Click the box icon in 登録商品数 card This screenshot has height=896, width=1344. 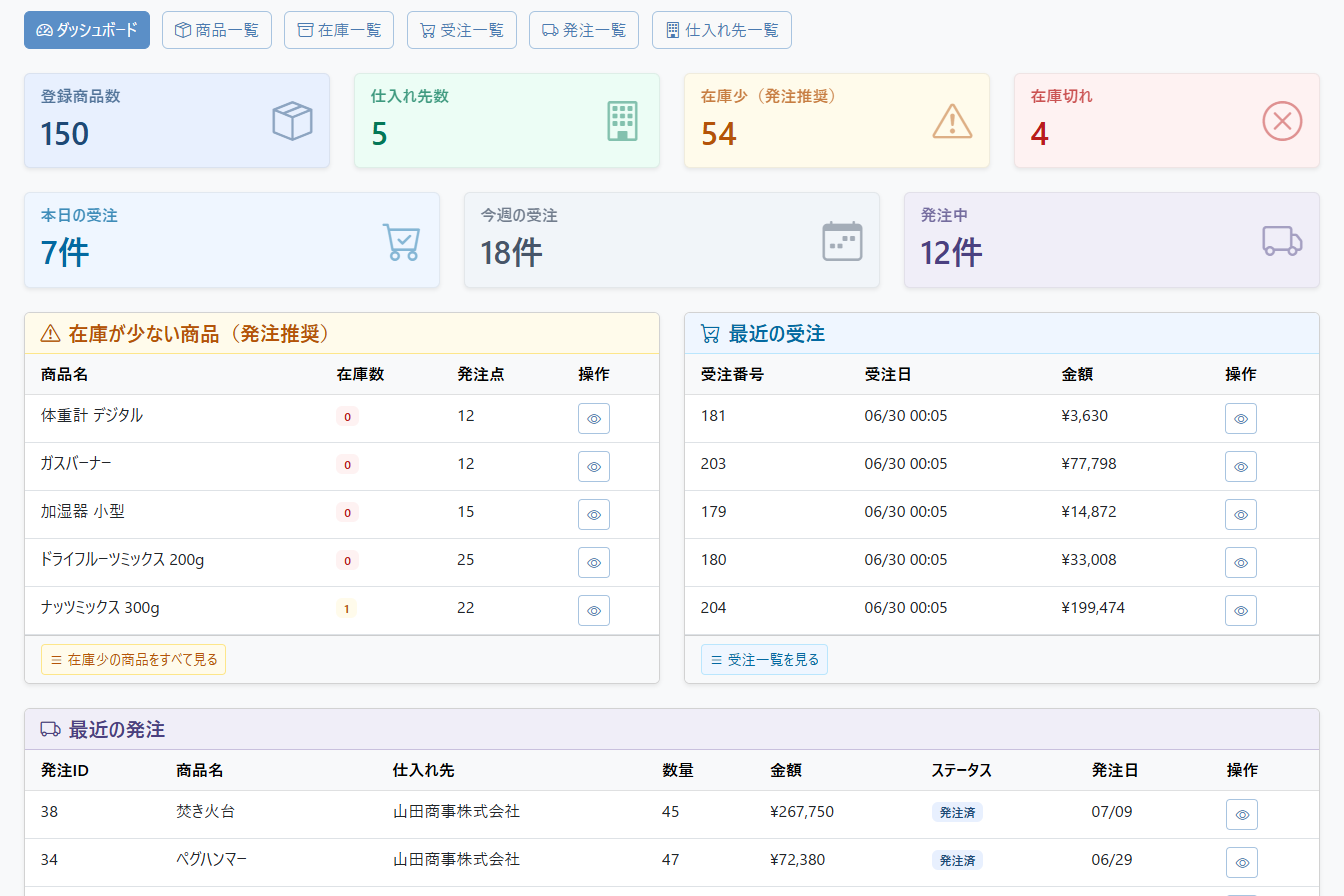(x=293, y=121)
